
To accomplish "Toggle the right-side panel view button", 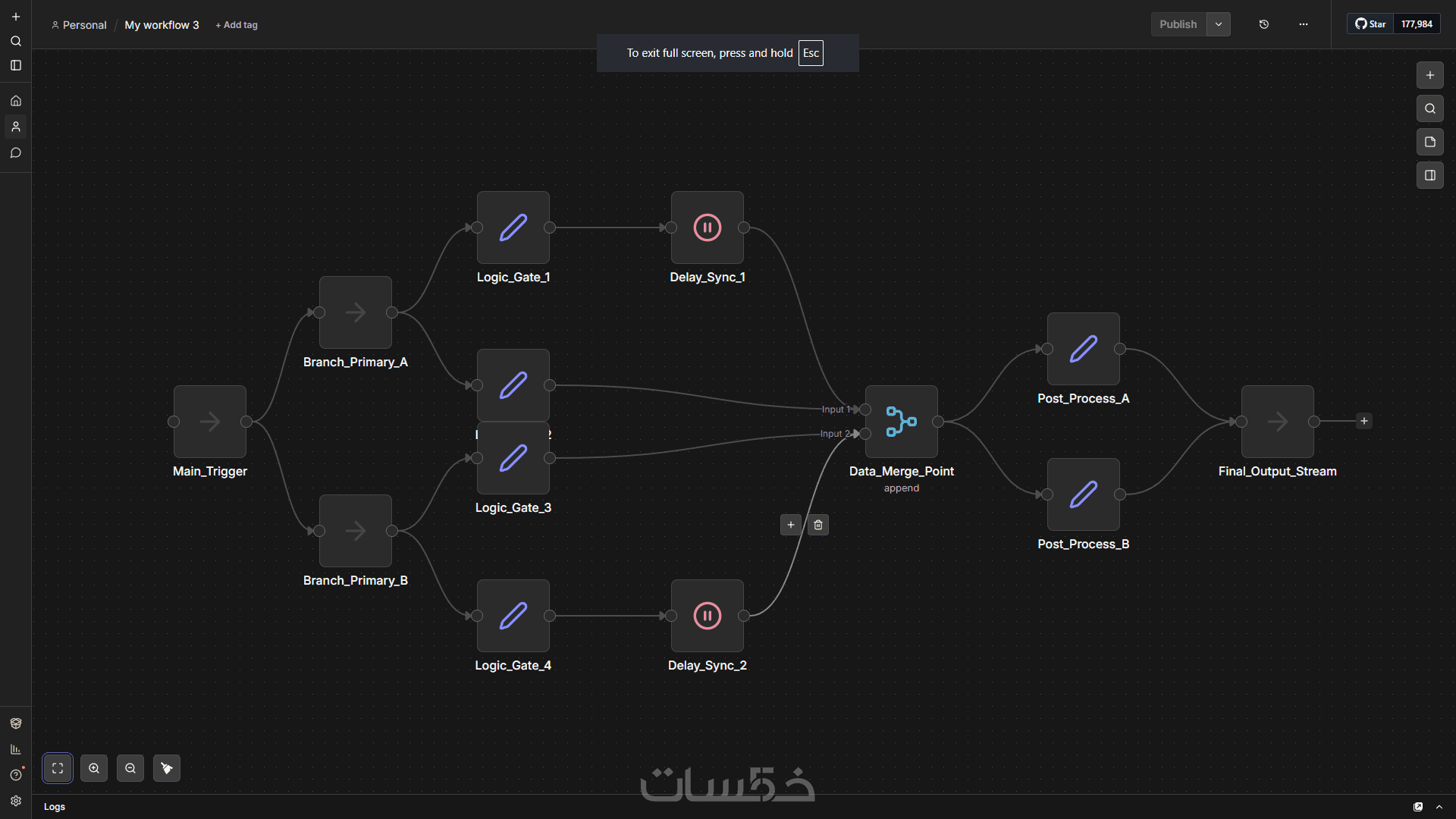I will (x=1430, y=175).
